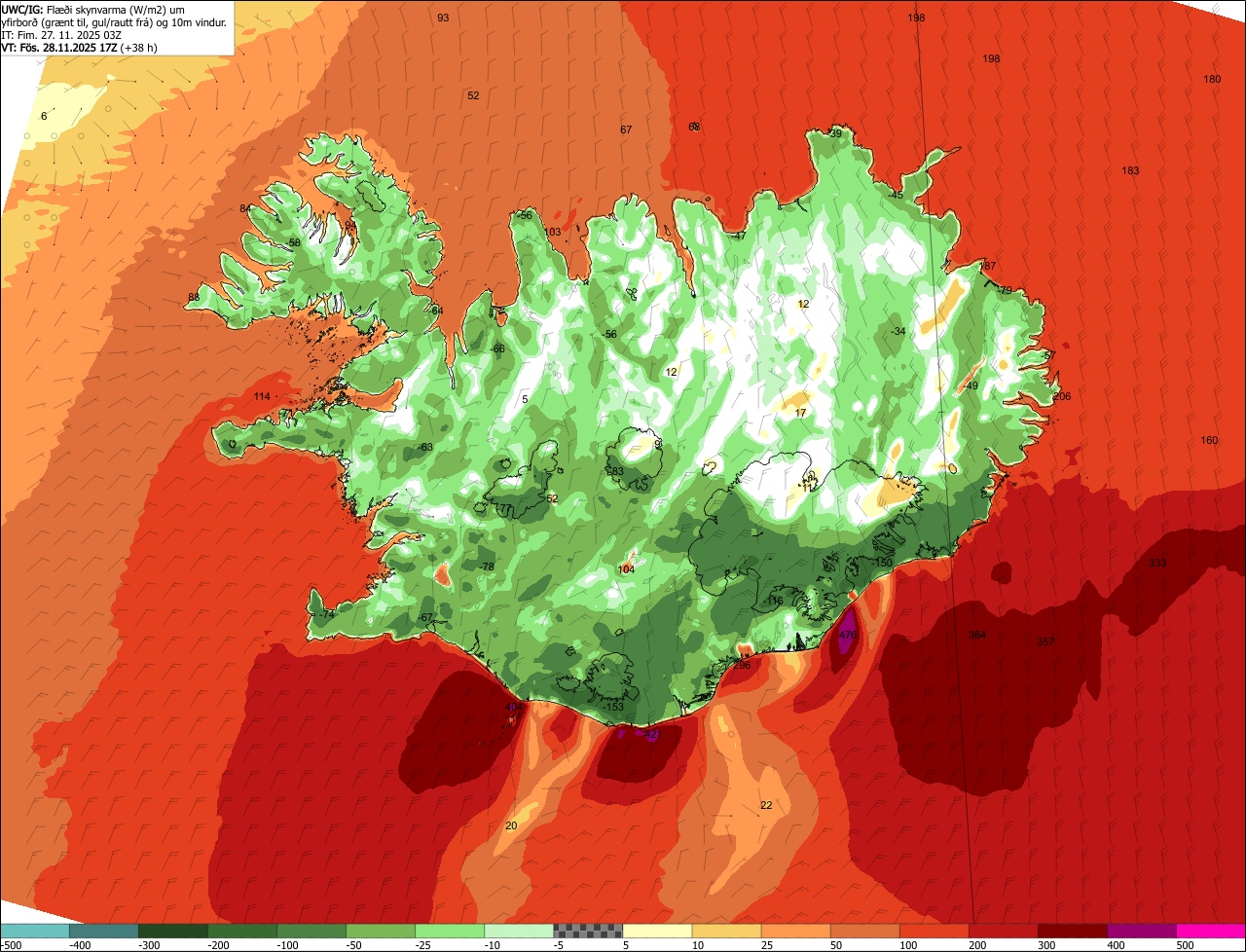Click the map value 84 by the Westfjords
The height and width of the screenshot is (952, 1246).
[245, 209]
